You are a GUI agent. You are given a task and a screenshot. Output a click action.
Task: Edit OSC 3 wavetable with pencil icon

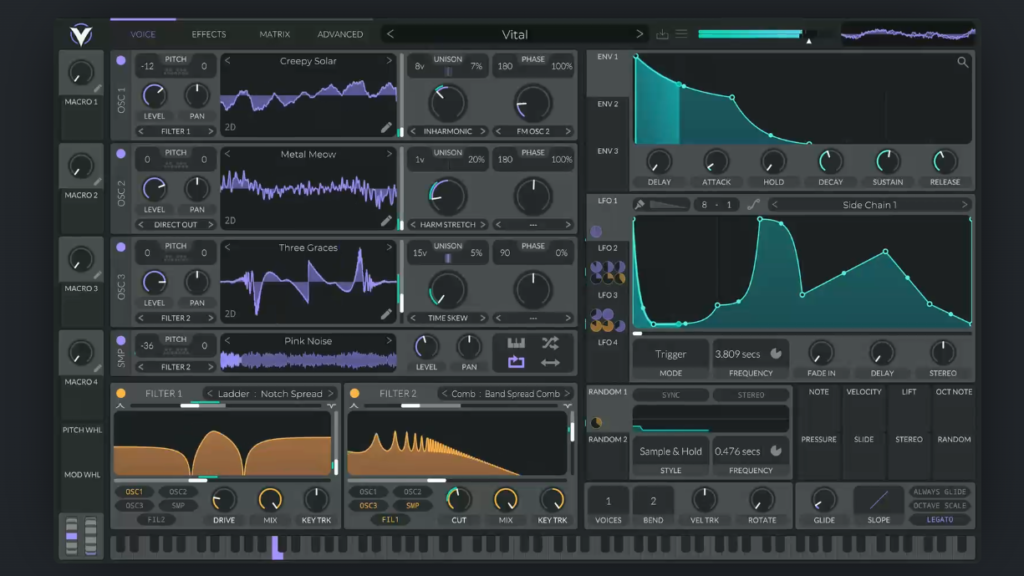tap(386, 314)
